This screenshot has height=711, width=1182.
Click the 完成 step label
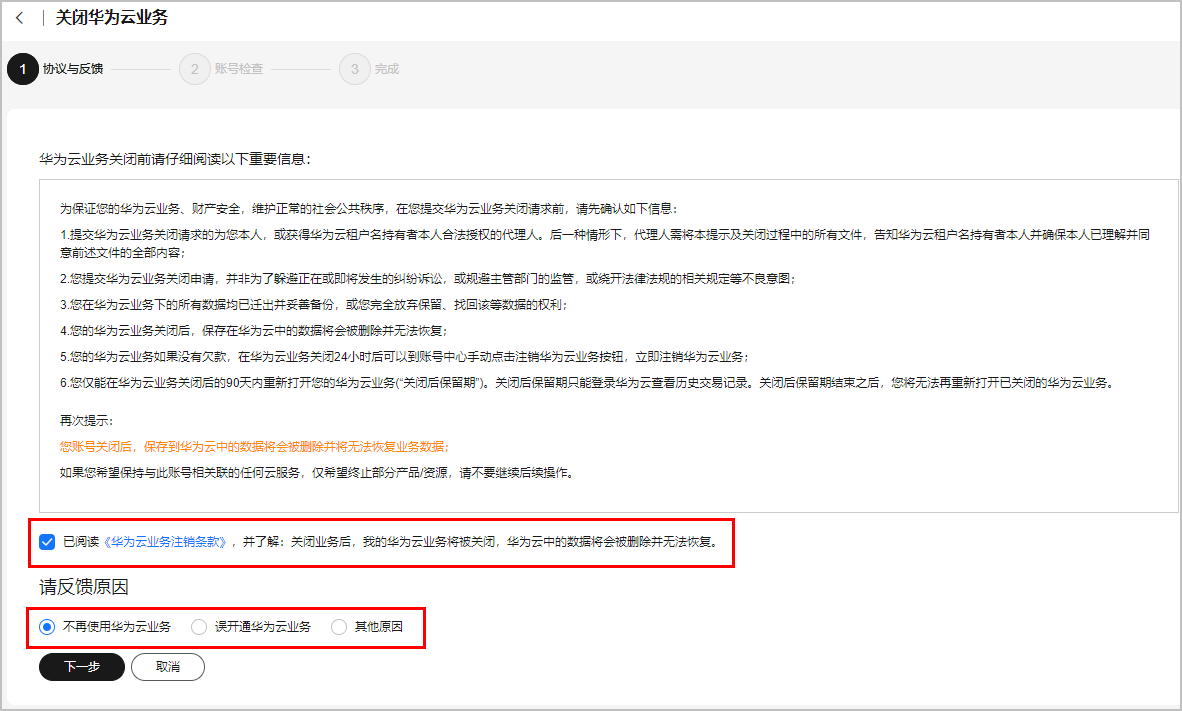point(387,69)
